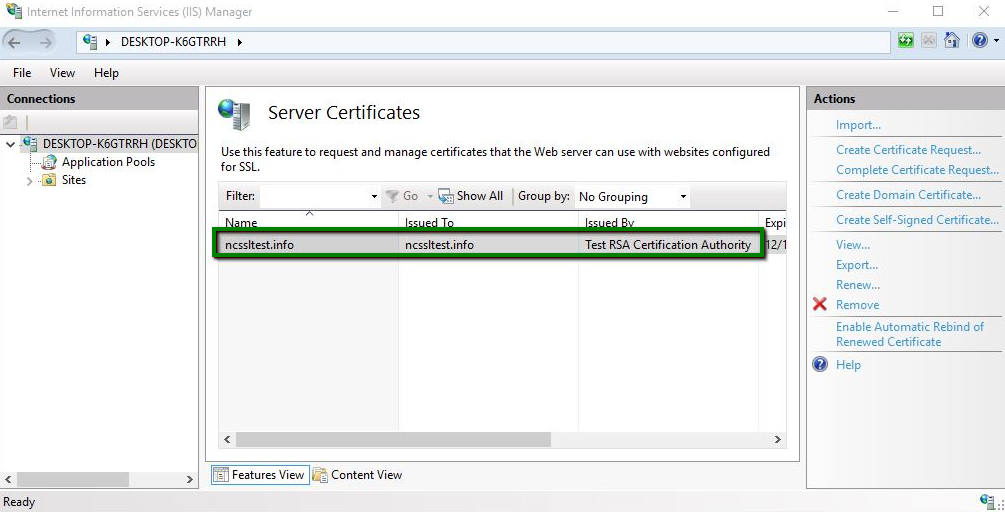Switch to the Content View tab
Viewport: 1005px width, 512px height.
click(x=357, y=475)
